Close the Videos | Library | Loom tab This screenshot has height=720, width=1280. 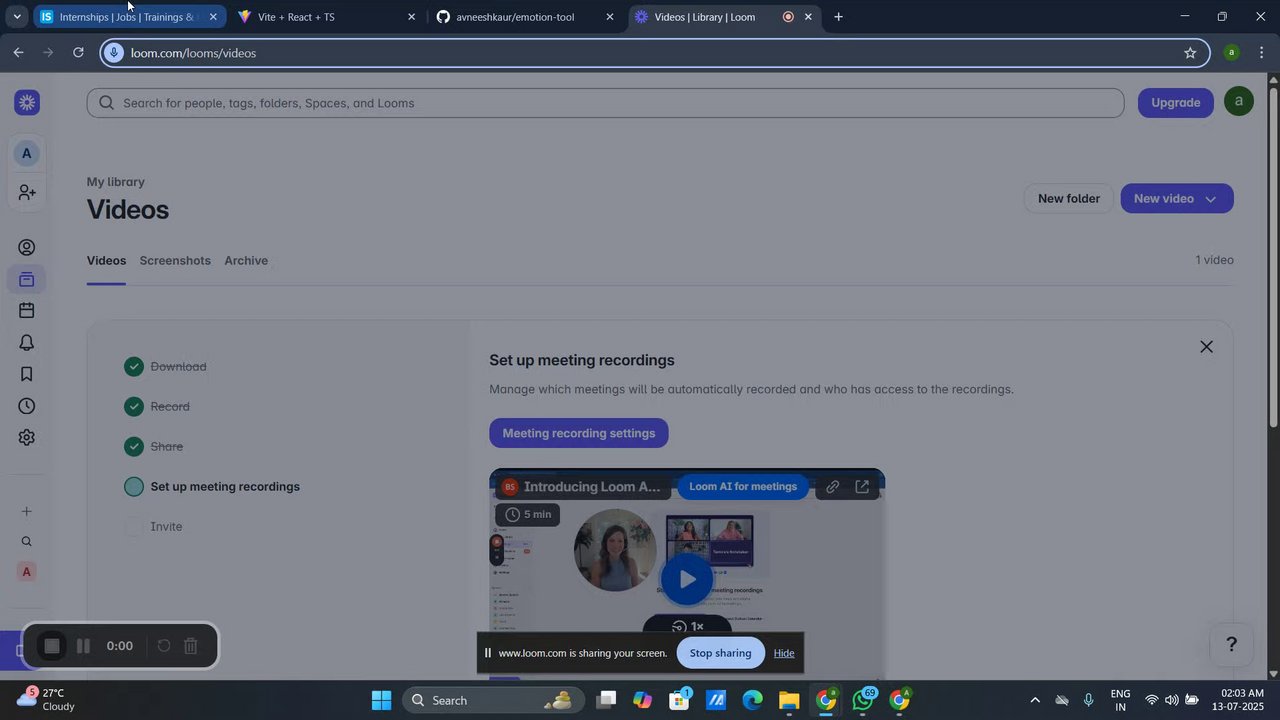808,17
